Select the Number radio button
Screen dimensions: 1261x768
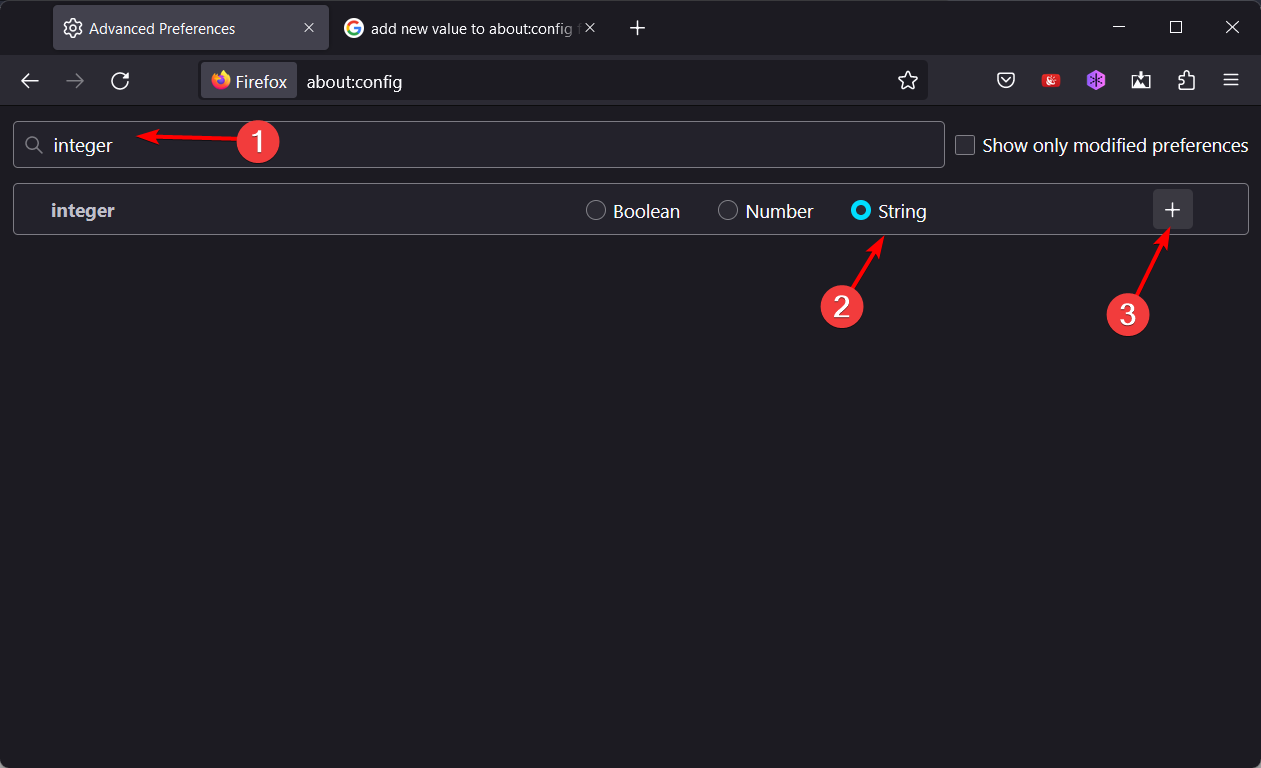[x=728, y=211]
